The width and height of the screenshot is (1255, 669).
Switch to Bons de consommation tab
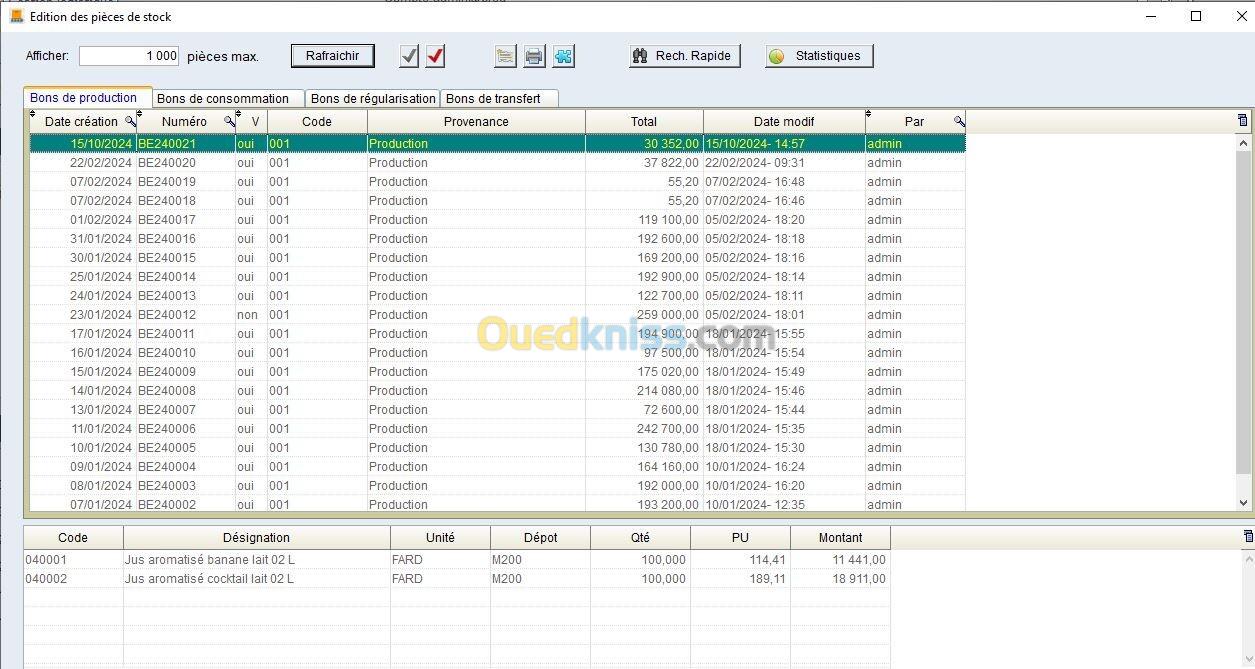coord(223,98)
